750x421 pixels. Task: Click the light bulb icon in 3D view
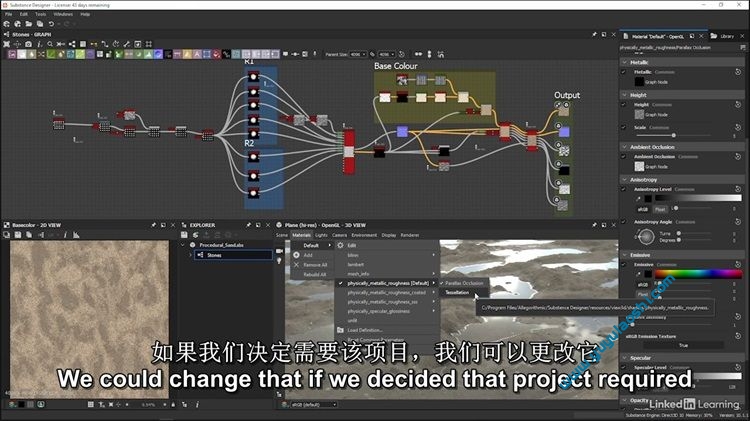(x=279, y=261)
